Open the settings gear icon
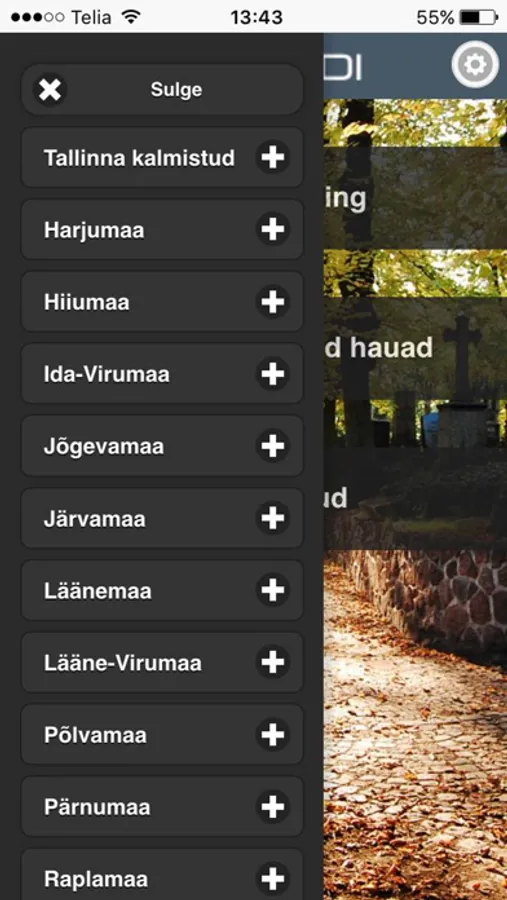Screen dimensions: 507x900 (x=474, y=65)
